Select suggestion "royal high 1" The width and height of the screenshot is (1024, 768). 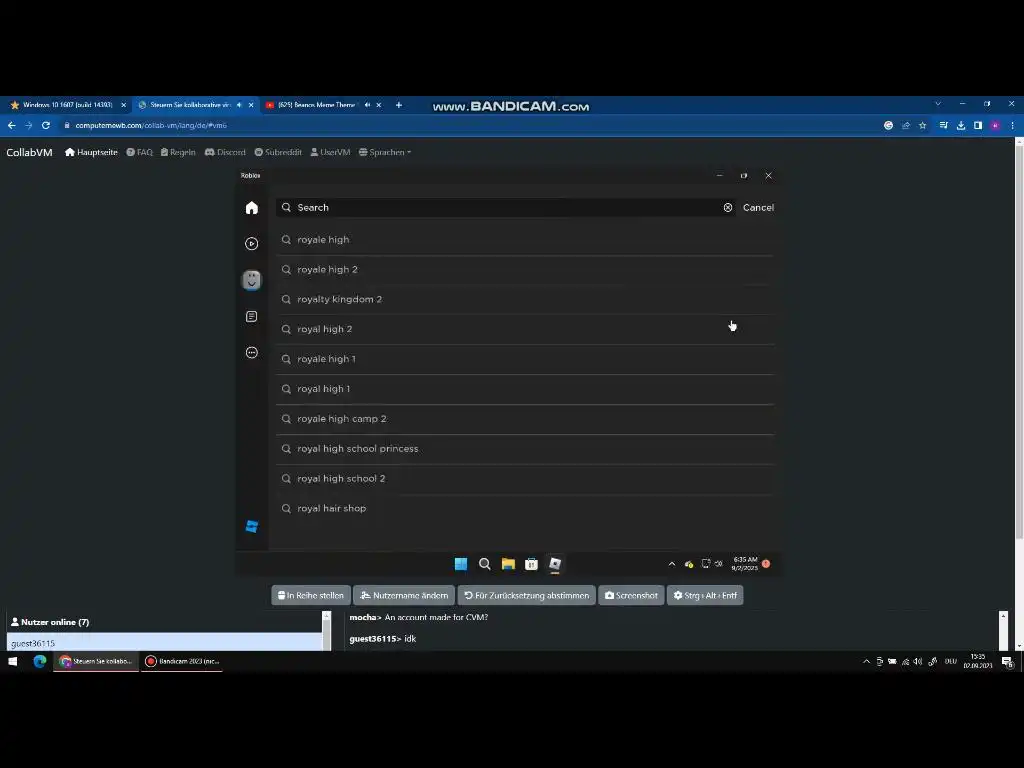tap(525, 389)
